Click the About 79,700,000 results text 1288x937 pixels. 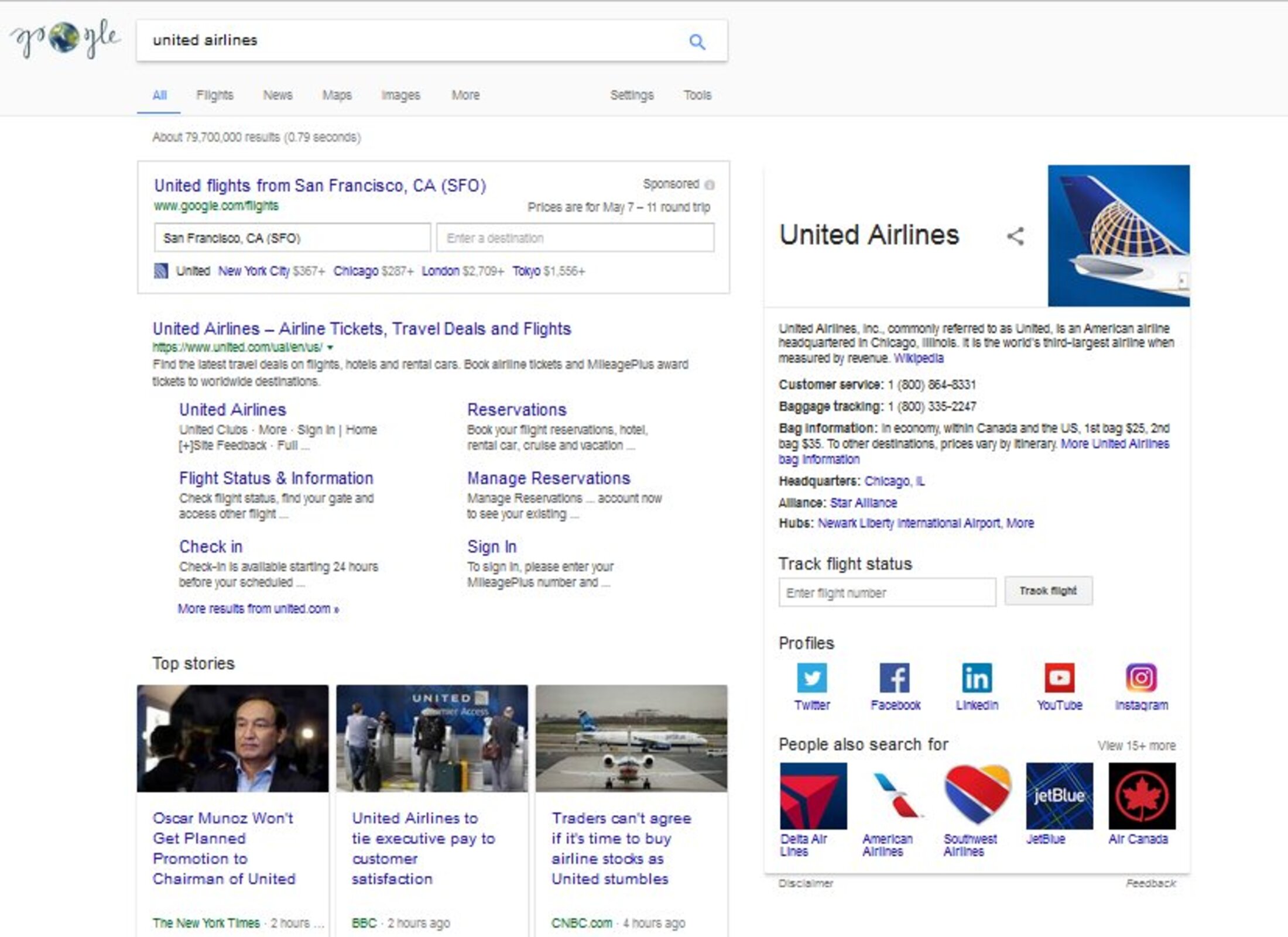coord(256,137)
